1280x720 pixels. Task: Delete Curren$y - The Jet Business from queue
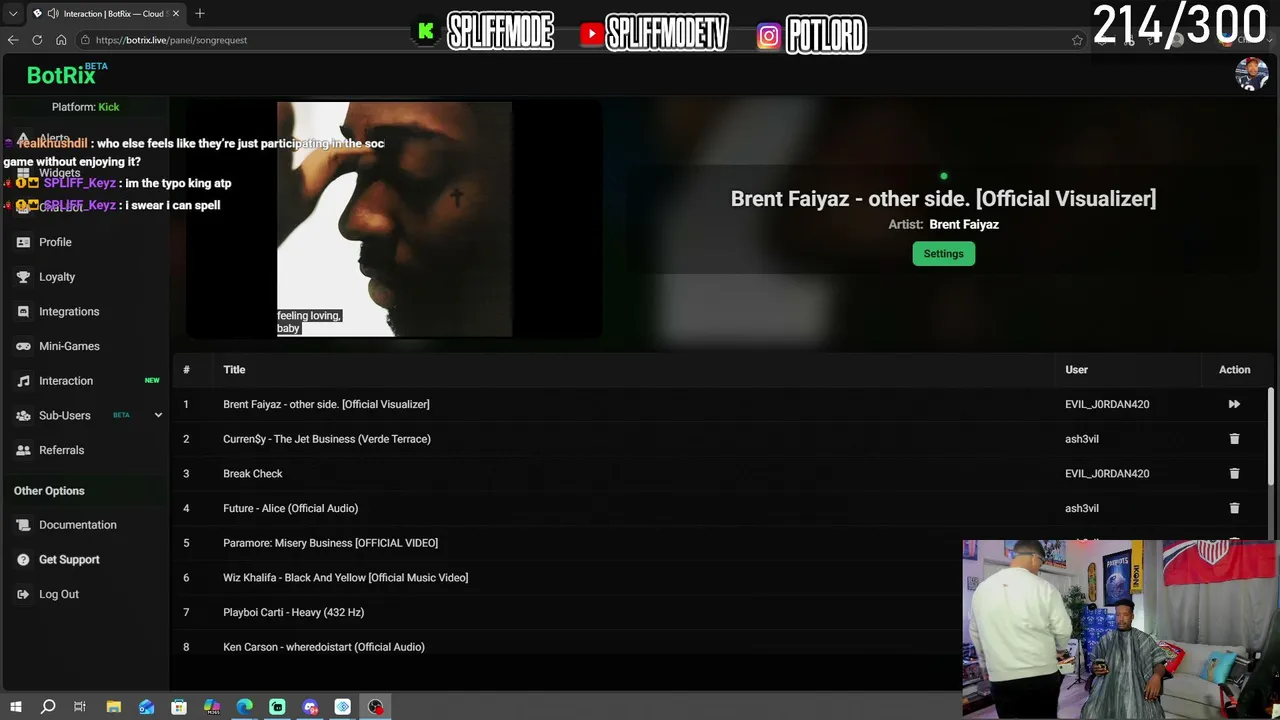[1234, 439]
